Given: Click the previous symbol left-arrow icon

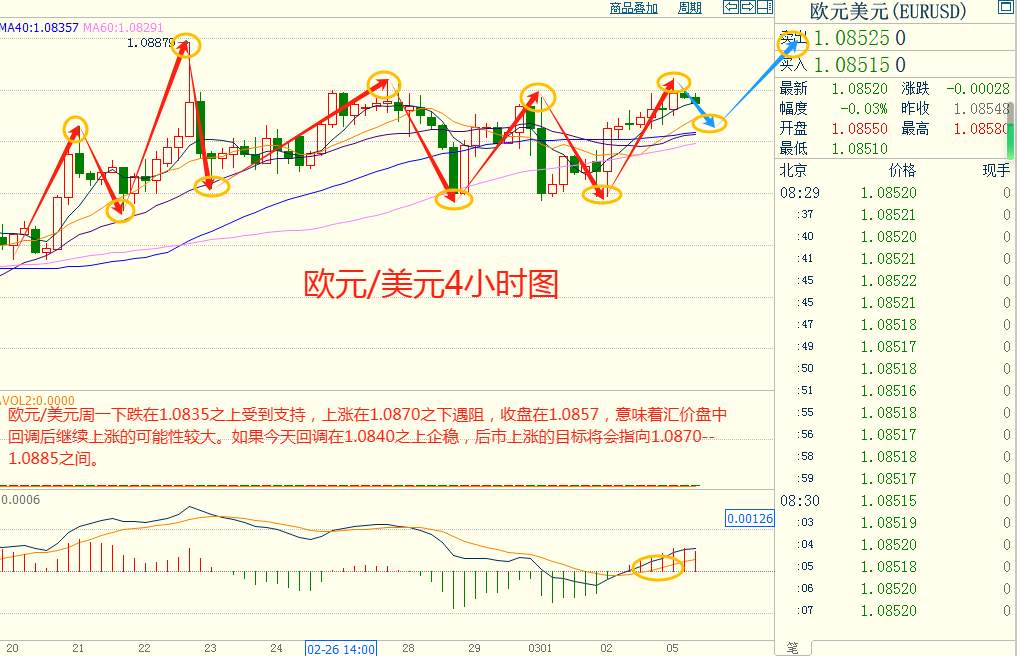Looking at the screenshot, I should click(731, 7).
